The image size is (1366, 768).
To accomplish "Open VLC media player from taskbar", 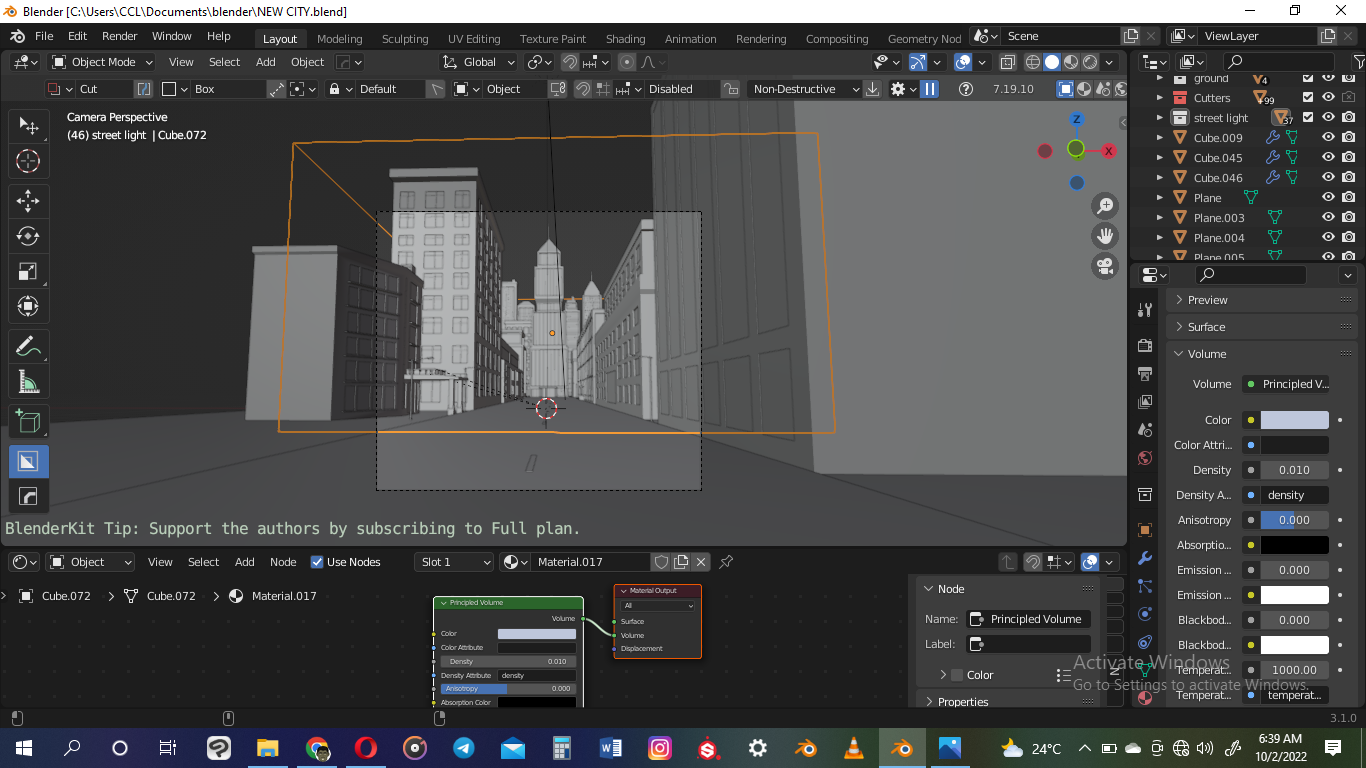I will (854, 747).
